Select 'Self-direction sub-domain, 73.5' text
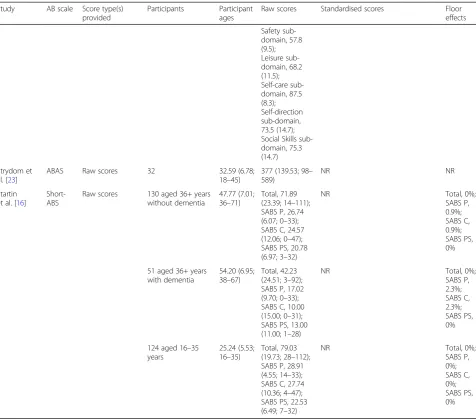 tap(282, 121)
